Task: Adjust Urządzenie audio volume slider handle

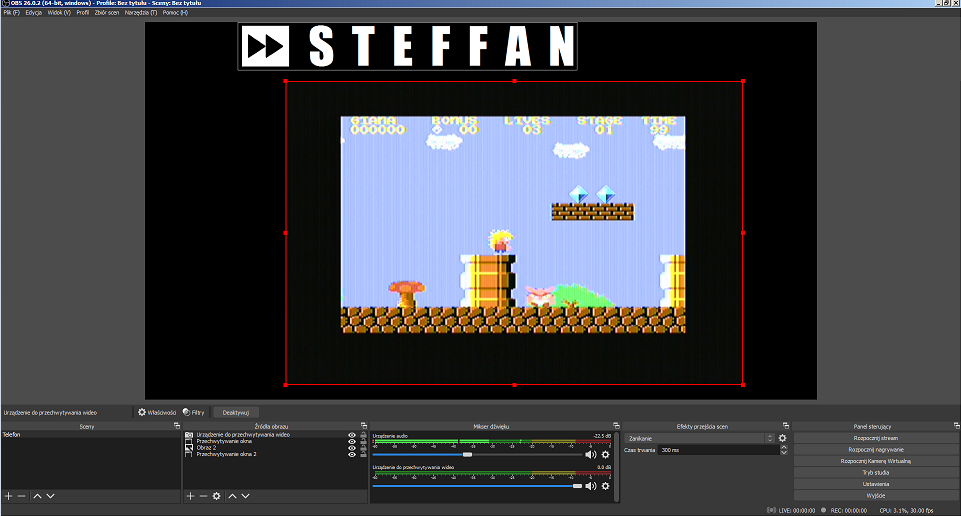Action: point(467,455)
